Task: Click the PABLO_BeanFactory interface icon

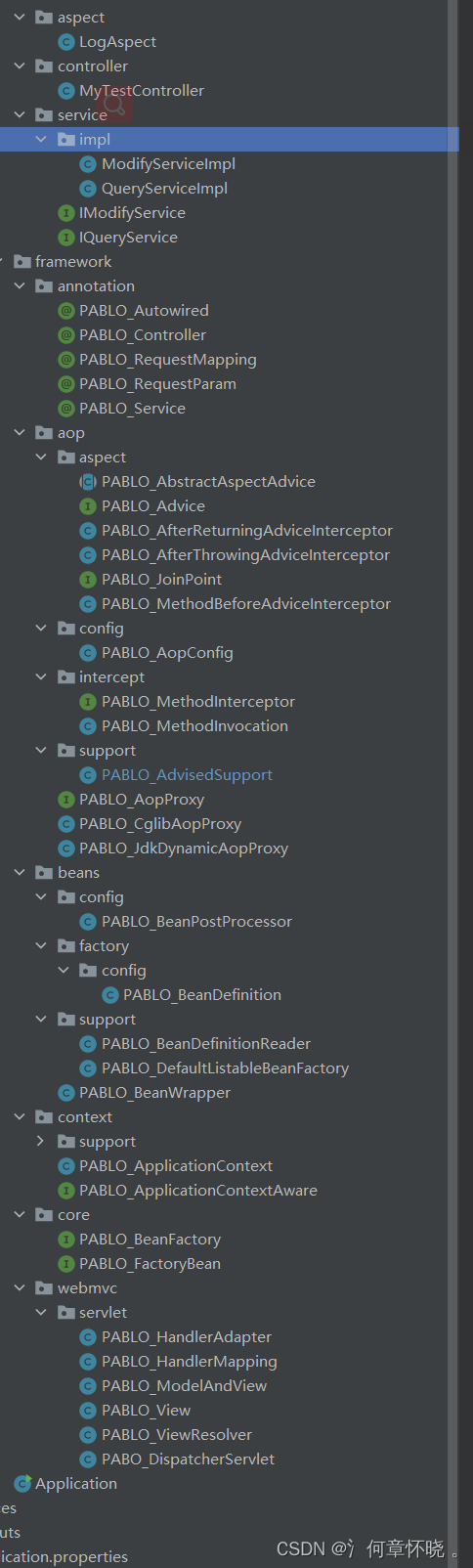Action: click(66, 1240)
